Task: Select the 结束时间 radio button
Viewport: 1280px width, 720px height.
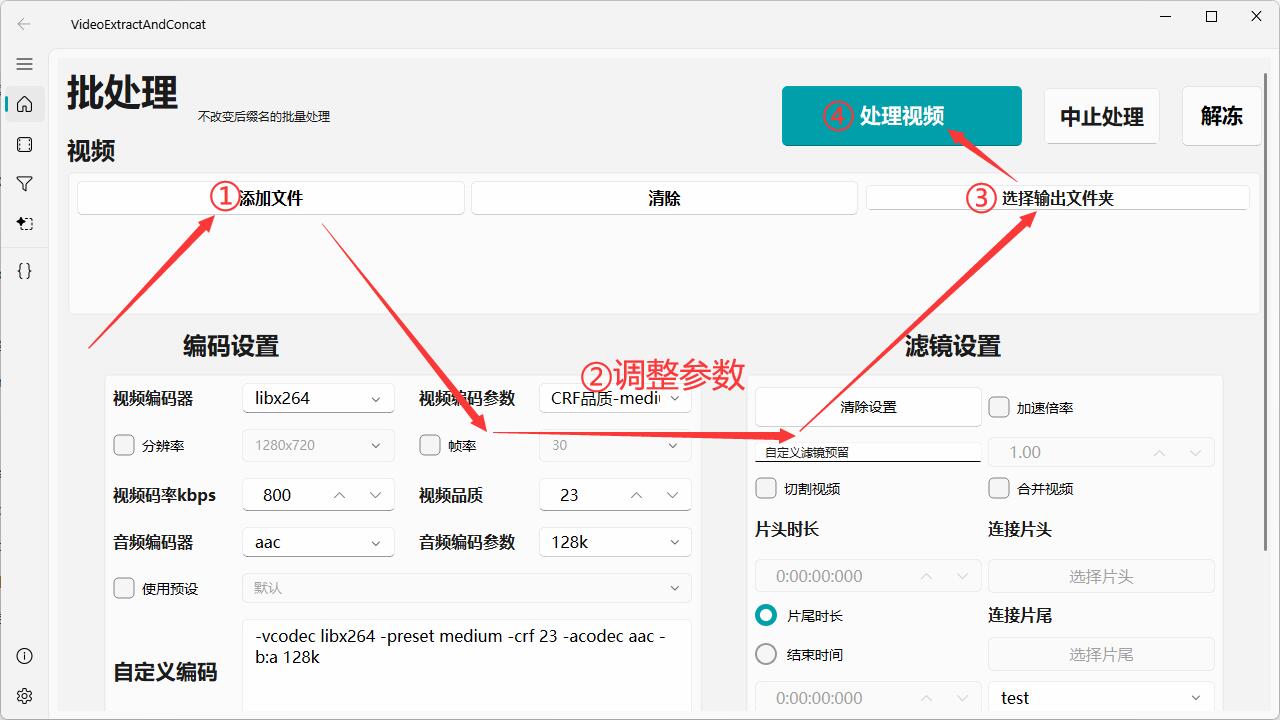Action: 766,654
